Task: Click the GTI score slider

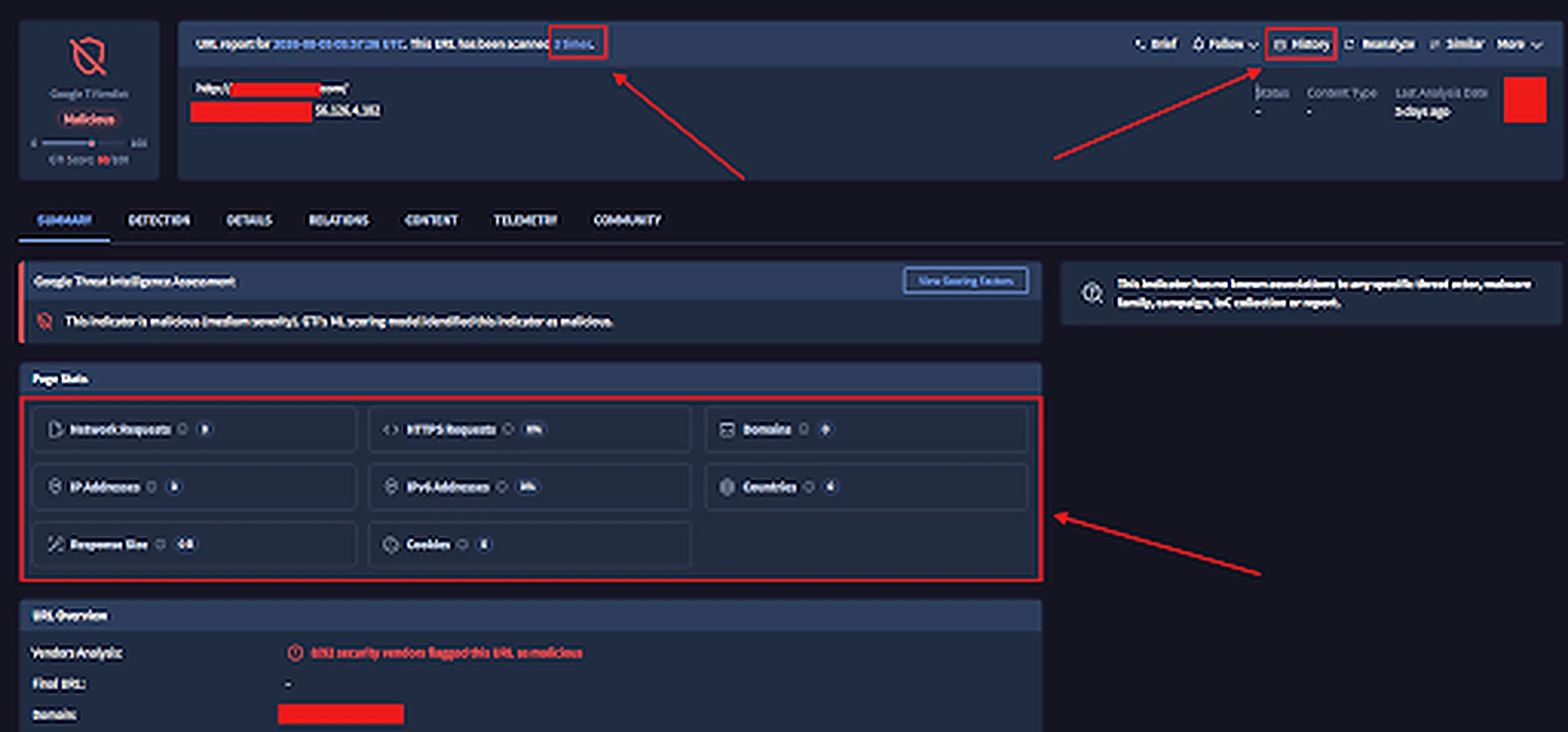Action: click(84, 143)
